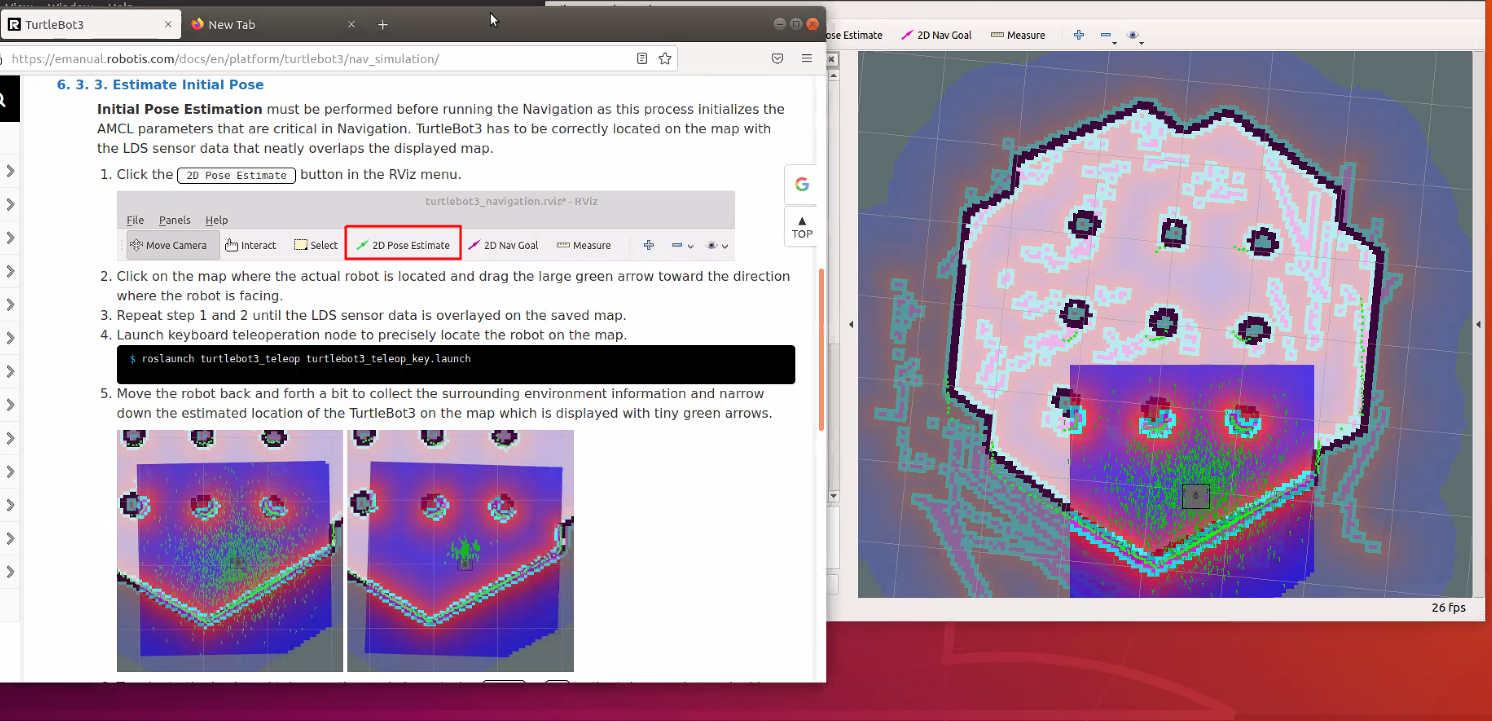Collapse the left panel arrow of RViz view
The height and width of the screenshot is (721, 1492).
click(851, 324)
